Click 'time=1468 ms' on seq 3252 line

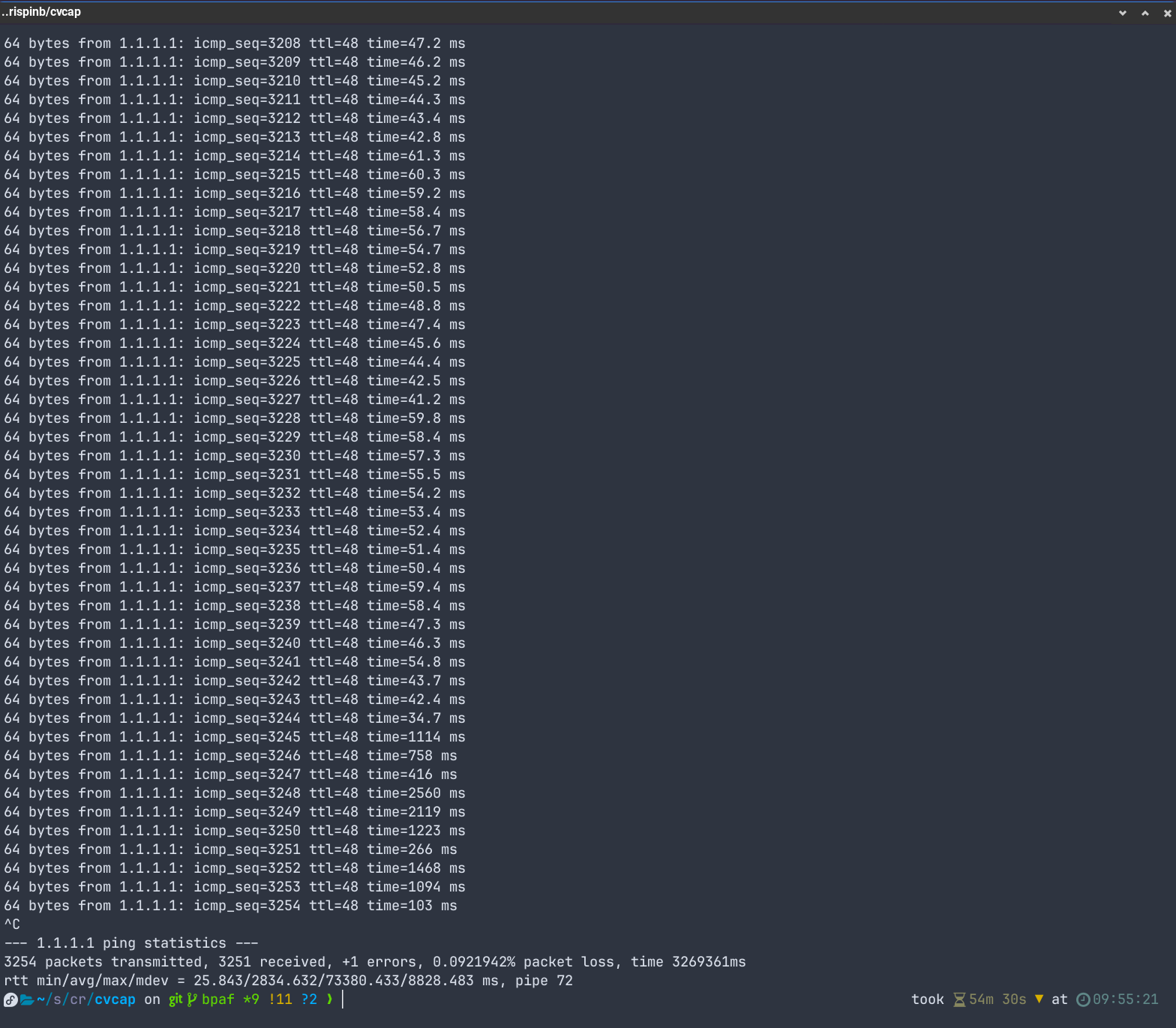tap(416, 868)
